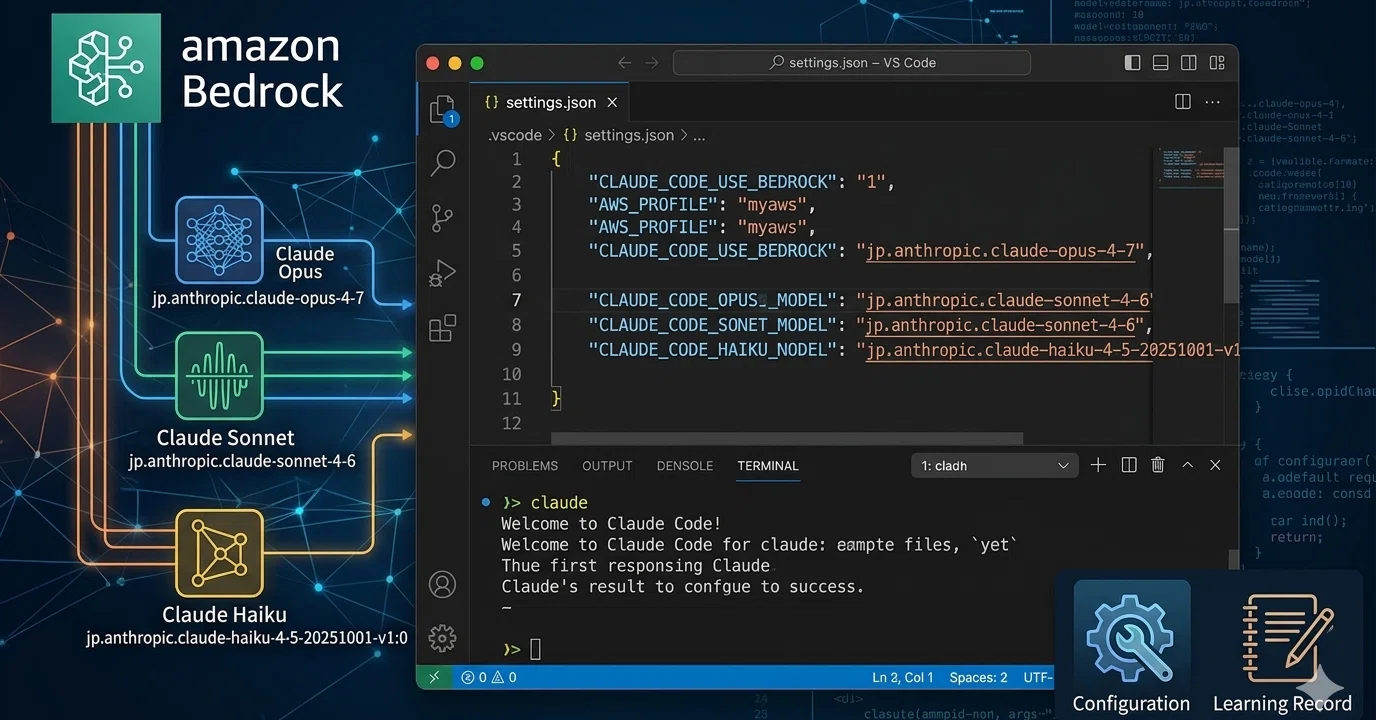Close the settings.json tab
Viewport: 1376px width, 720px height.
point(612,102)
